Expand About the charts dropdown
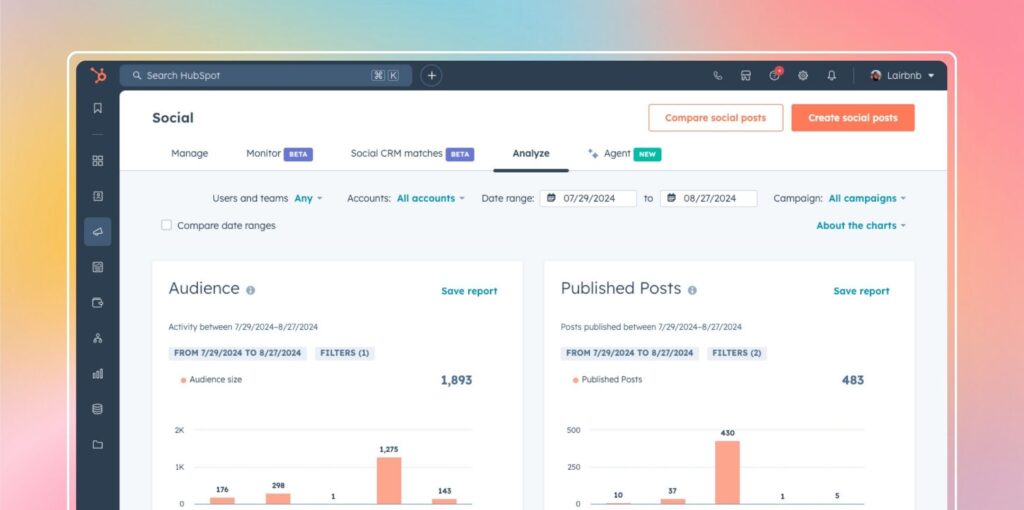 coord(861,225)
